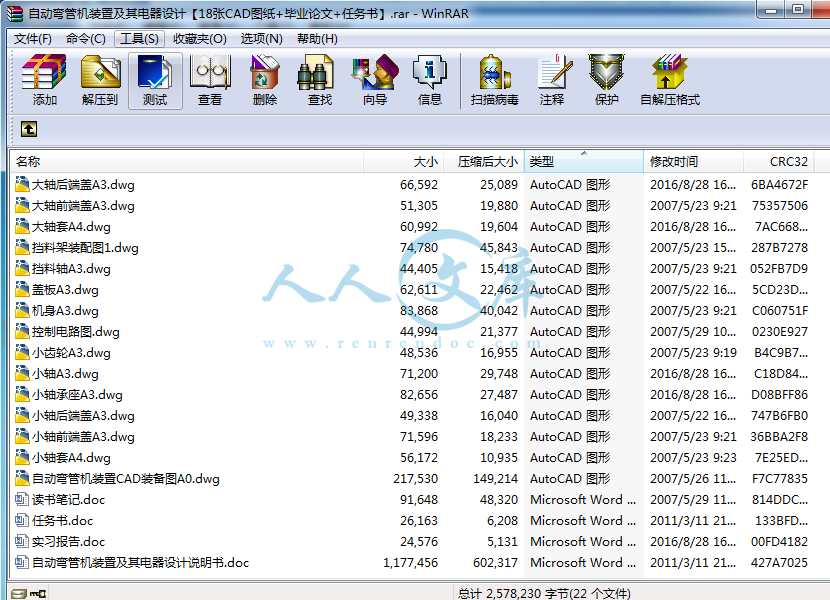The height and width of the screenshot is (600, 830).
Task: Open the 命令(C) menu
Action: [x=86, y=39]
